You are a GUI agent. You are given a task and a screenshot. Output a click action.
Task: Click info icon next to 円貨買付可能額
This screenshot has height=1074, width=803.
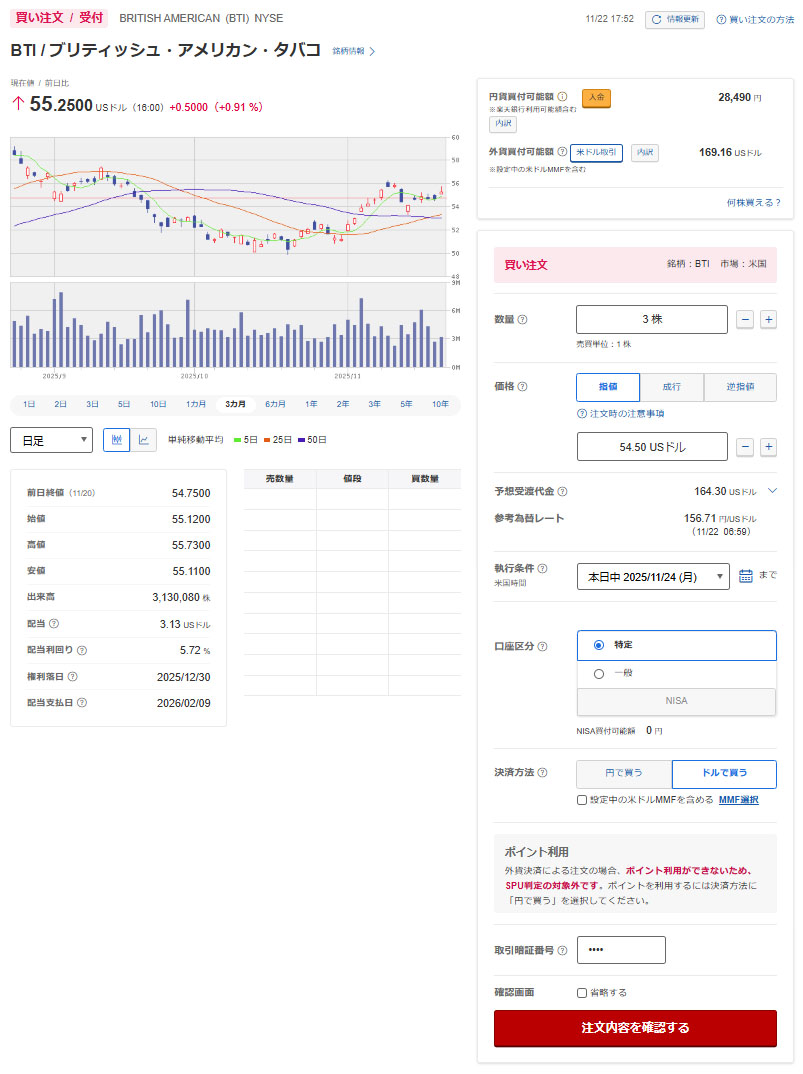click(562, 97)
